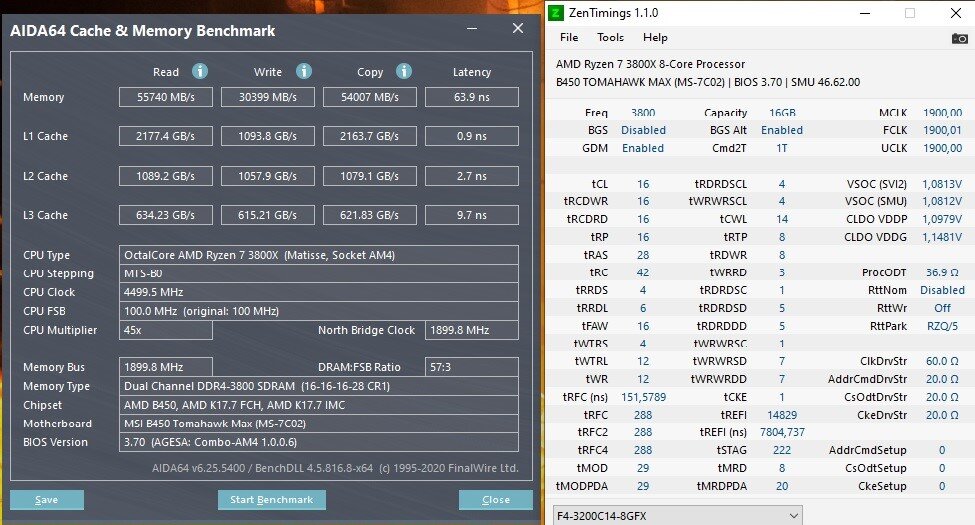Click the tMRDPDA value 20
Screen dimensions: 975x525
(x=782, y=486)
